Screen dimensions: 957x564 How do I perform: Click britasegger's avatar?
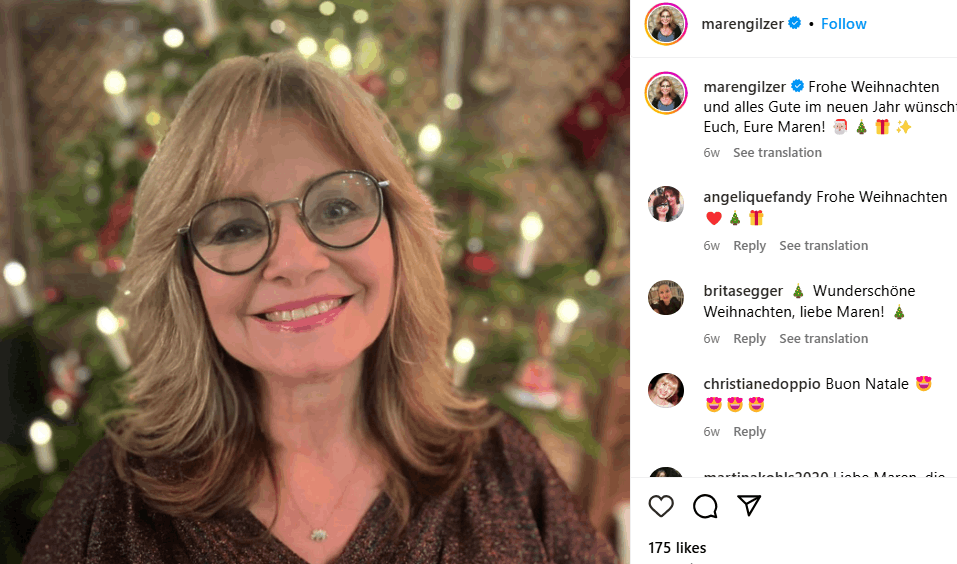pos(666,298)
